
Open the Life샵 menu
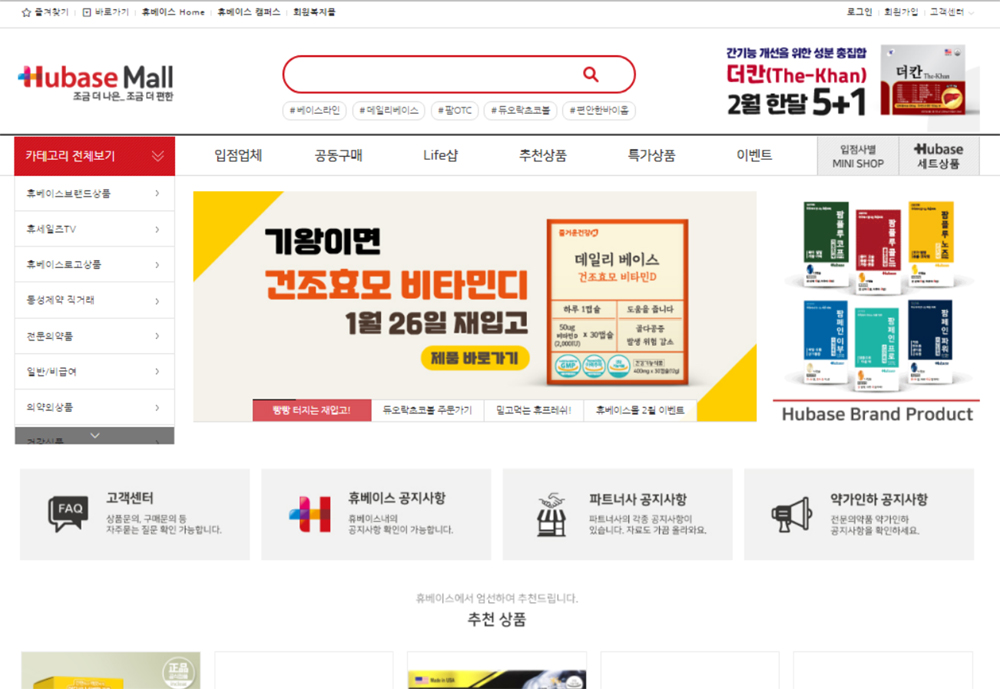point(441,156)
